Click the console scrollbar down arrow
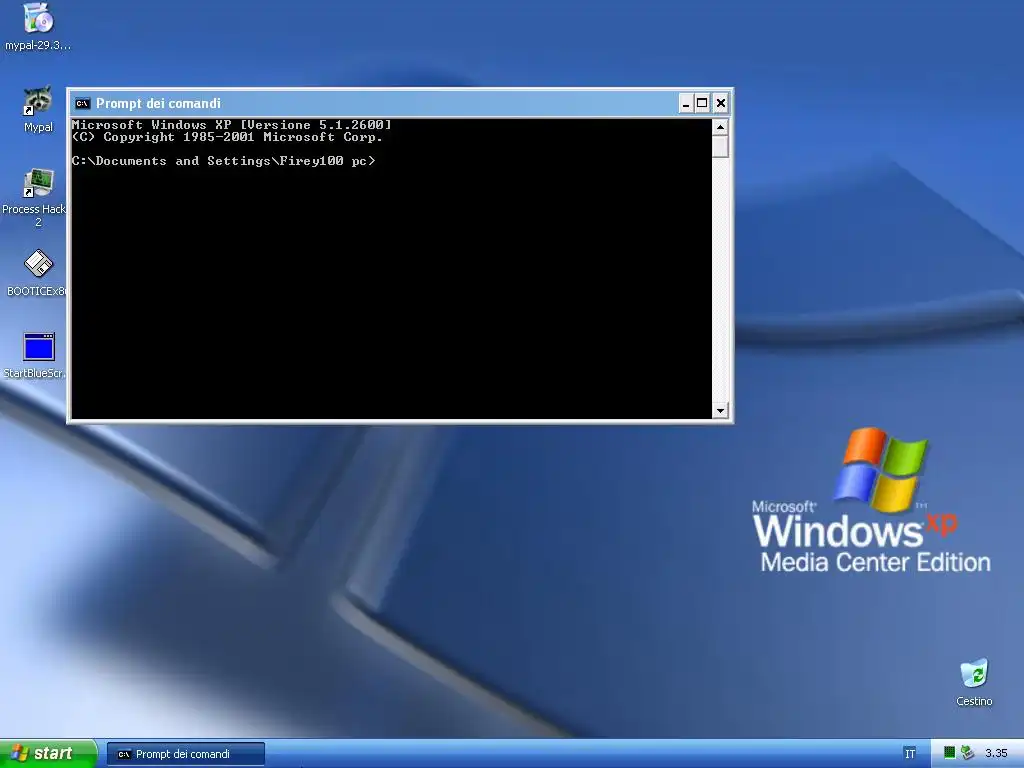Image resolution: width=1024 pixels, height=768 pixels. click(x=720, y=411)
